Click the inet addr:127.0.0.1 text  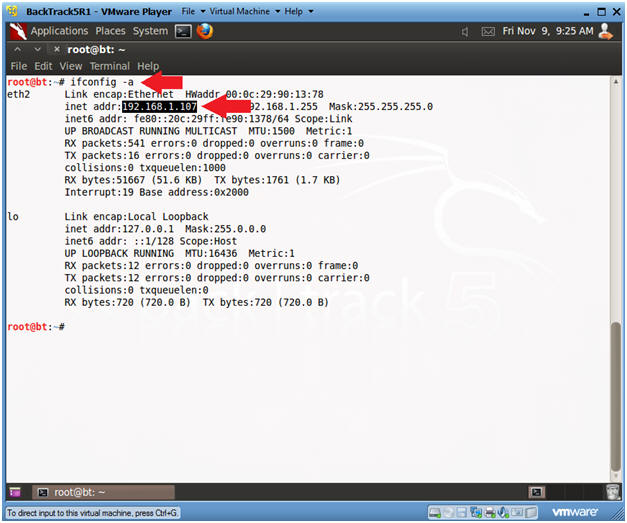tap(119, 229)
